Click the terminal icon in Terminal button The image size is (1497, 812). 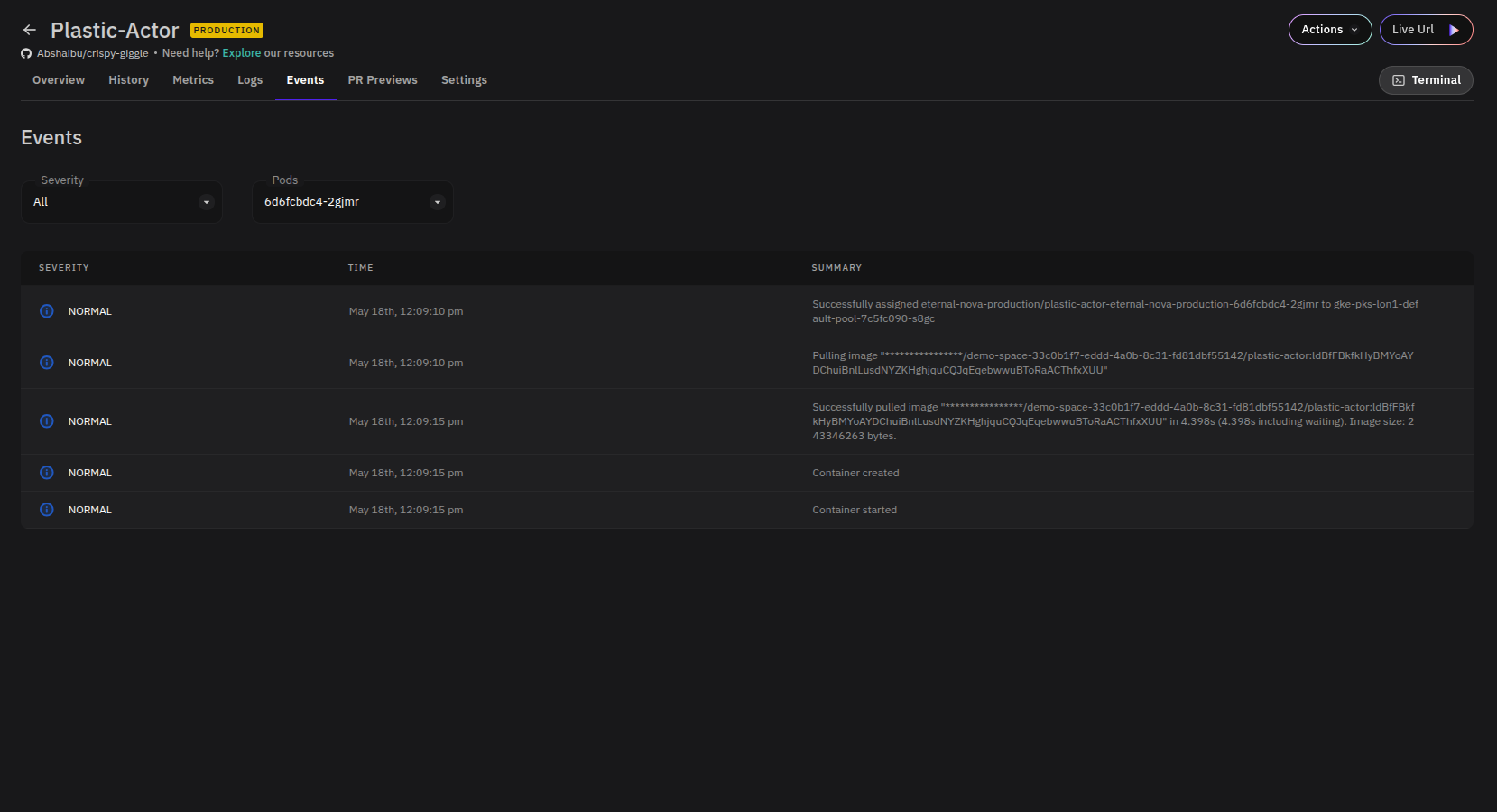pyautogui.click(x=1399, y=80)
